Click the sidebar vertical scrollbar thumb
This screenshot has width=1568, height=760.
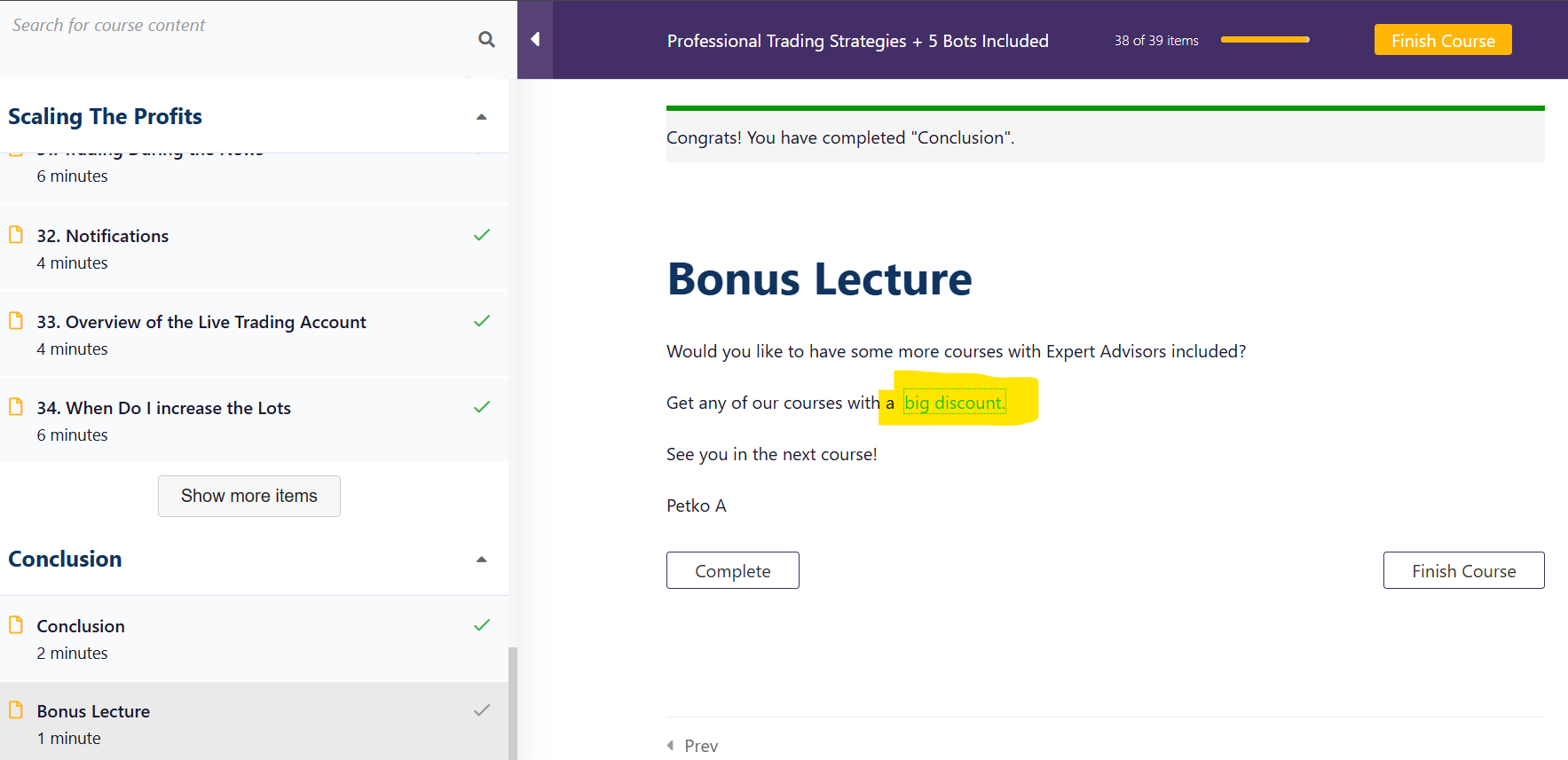click(513, 703)
